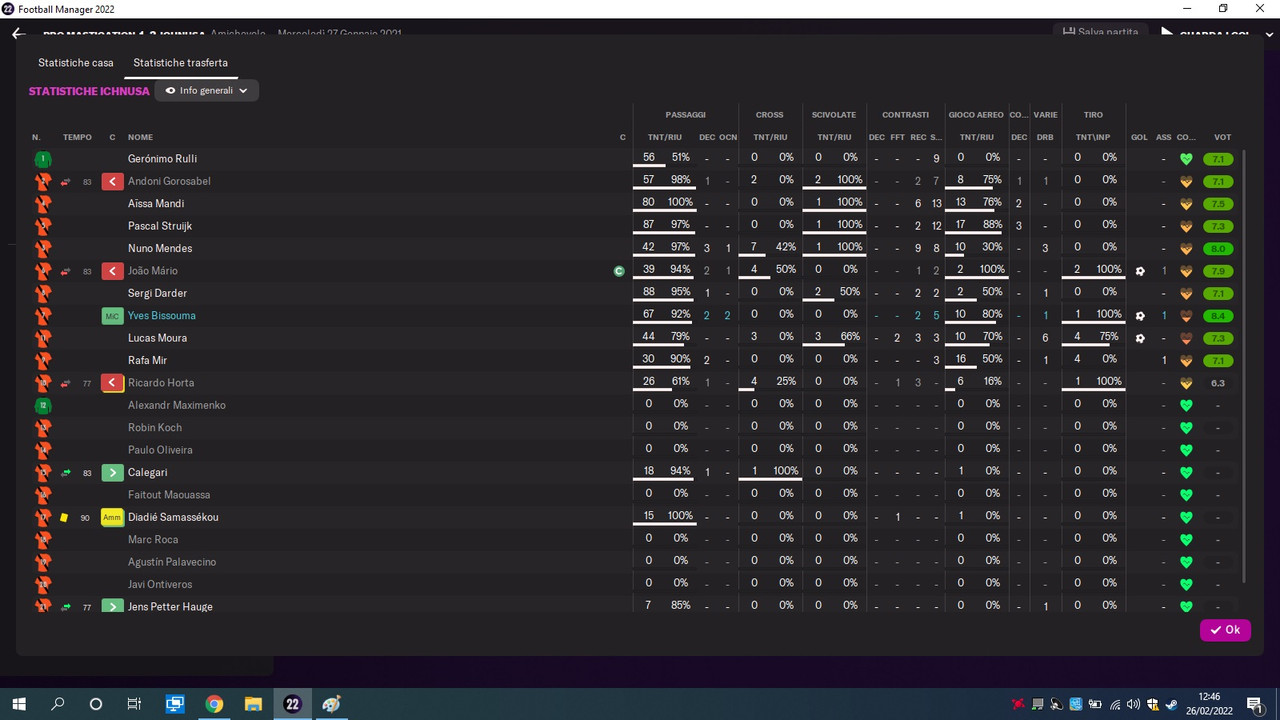Click yellow card icon for Diadié Samassékou

pos(64,517)
